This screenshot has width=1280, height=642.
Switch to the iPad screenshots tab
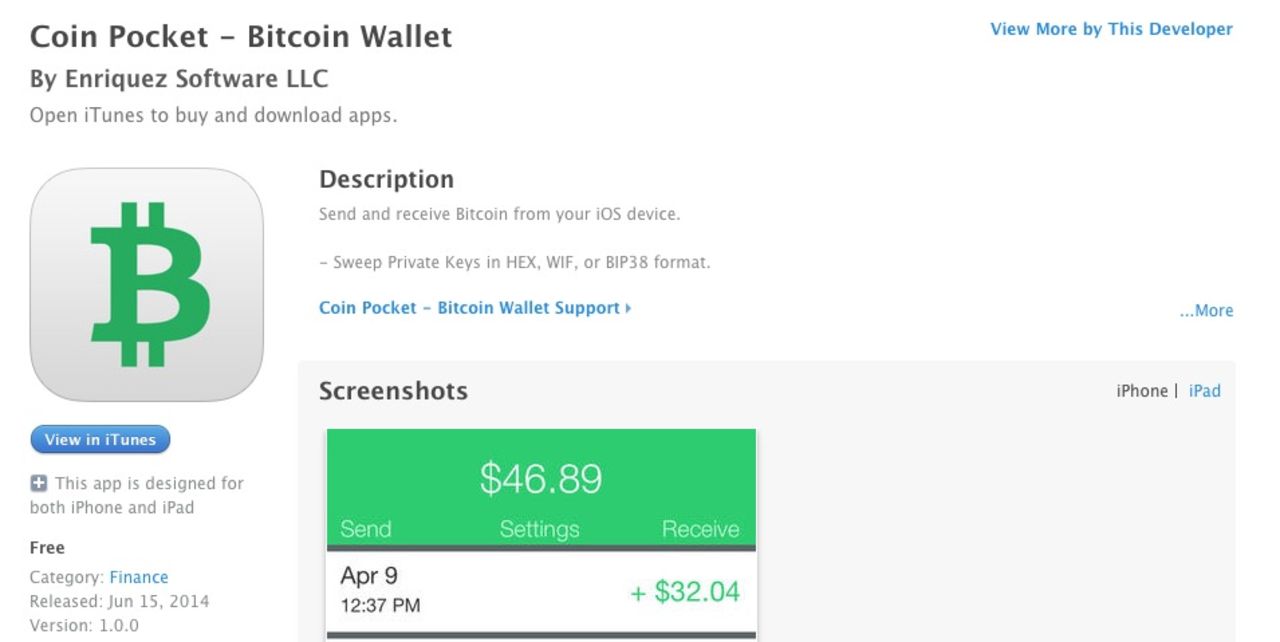[1205, 390]
